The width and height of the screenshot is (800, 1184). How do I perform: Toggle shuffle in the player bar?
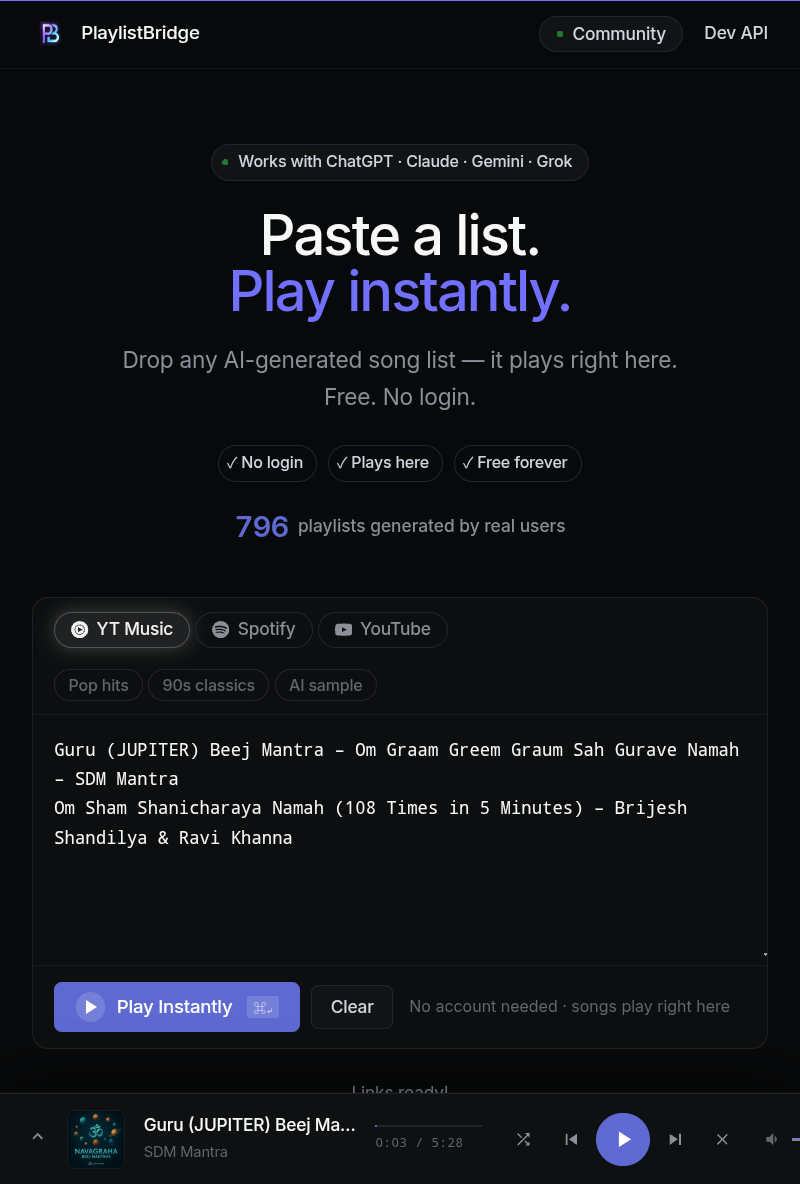click(523, 1139)
